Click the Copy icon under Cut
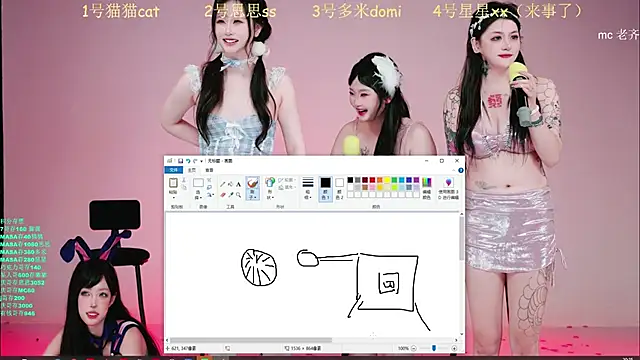Image resolution: width=640 pixels, height=360 pixels. click(x=184, y=187)
